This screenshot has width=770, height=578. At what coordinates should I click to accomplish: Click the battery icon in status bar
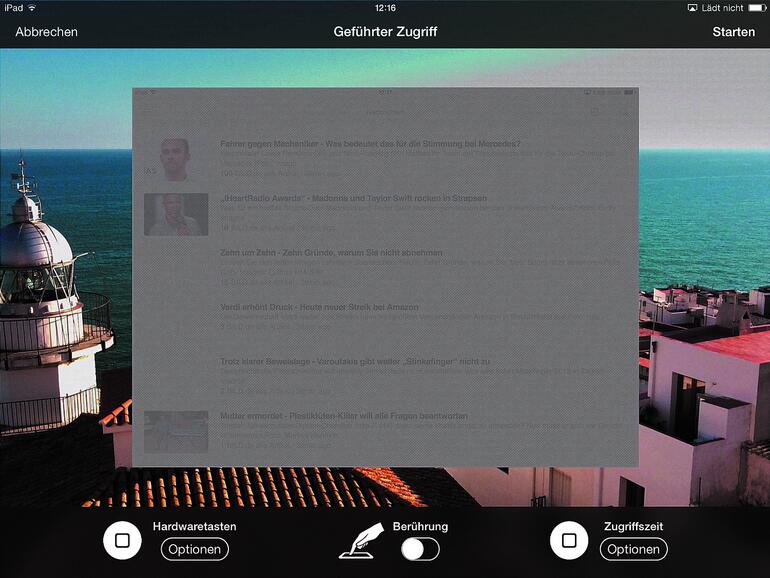click(757, 8)
